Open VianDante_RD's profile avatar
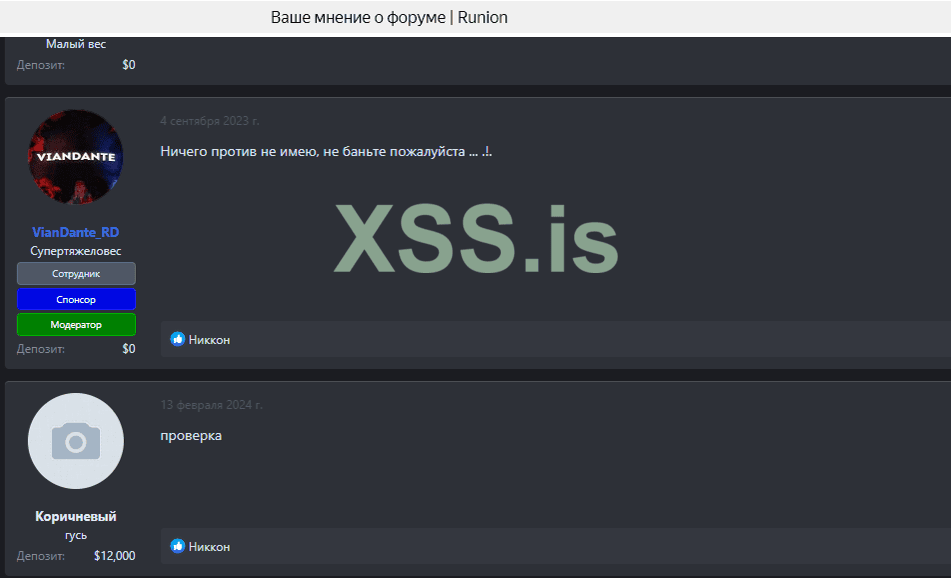The height and width of the screenshot is (578, 951). [76, 157]
